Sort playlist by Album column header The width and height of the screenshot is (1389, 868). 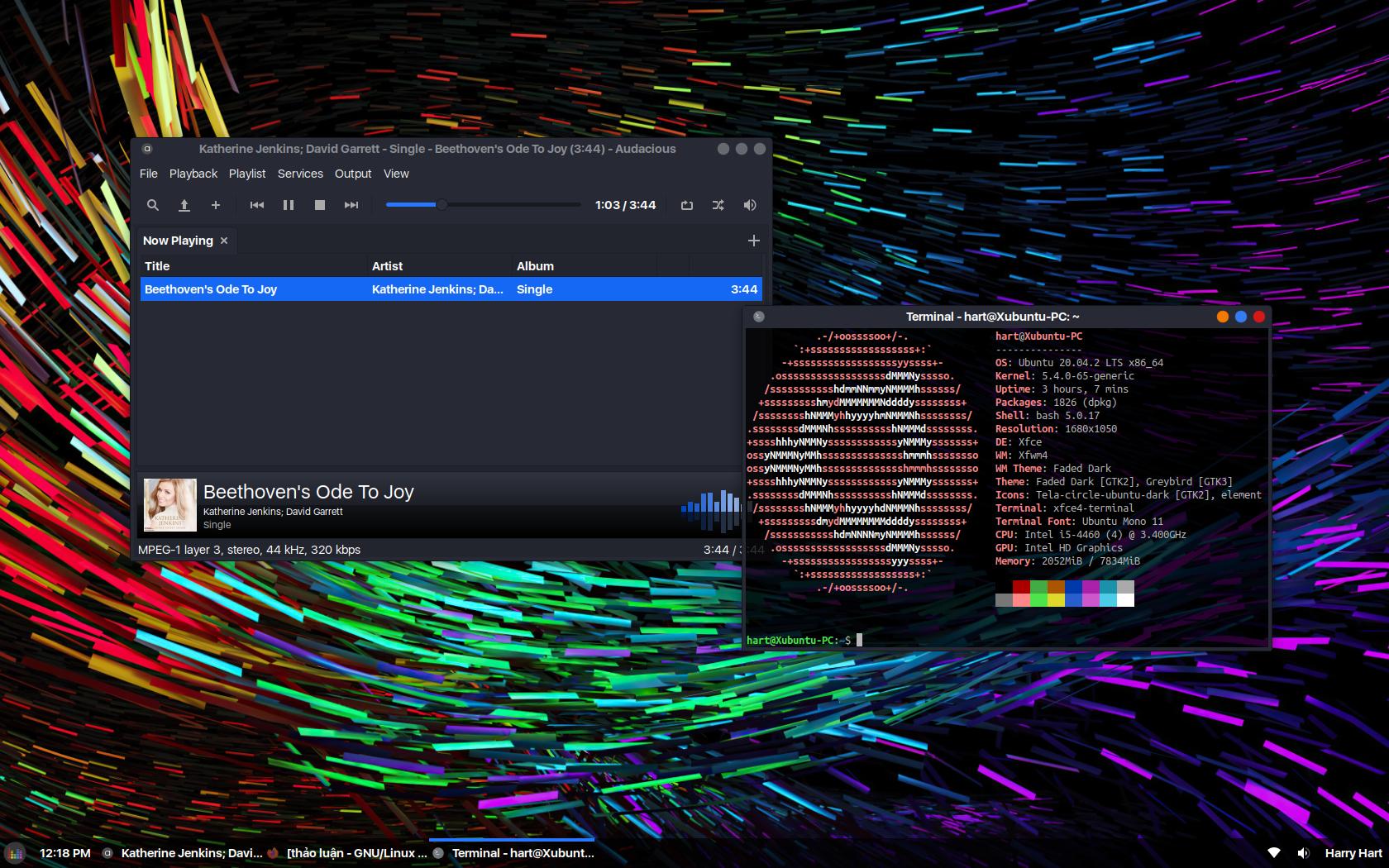click(585, 266)
